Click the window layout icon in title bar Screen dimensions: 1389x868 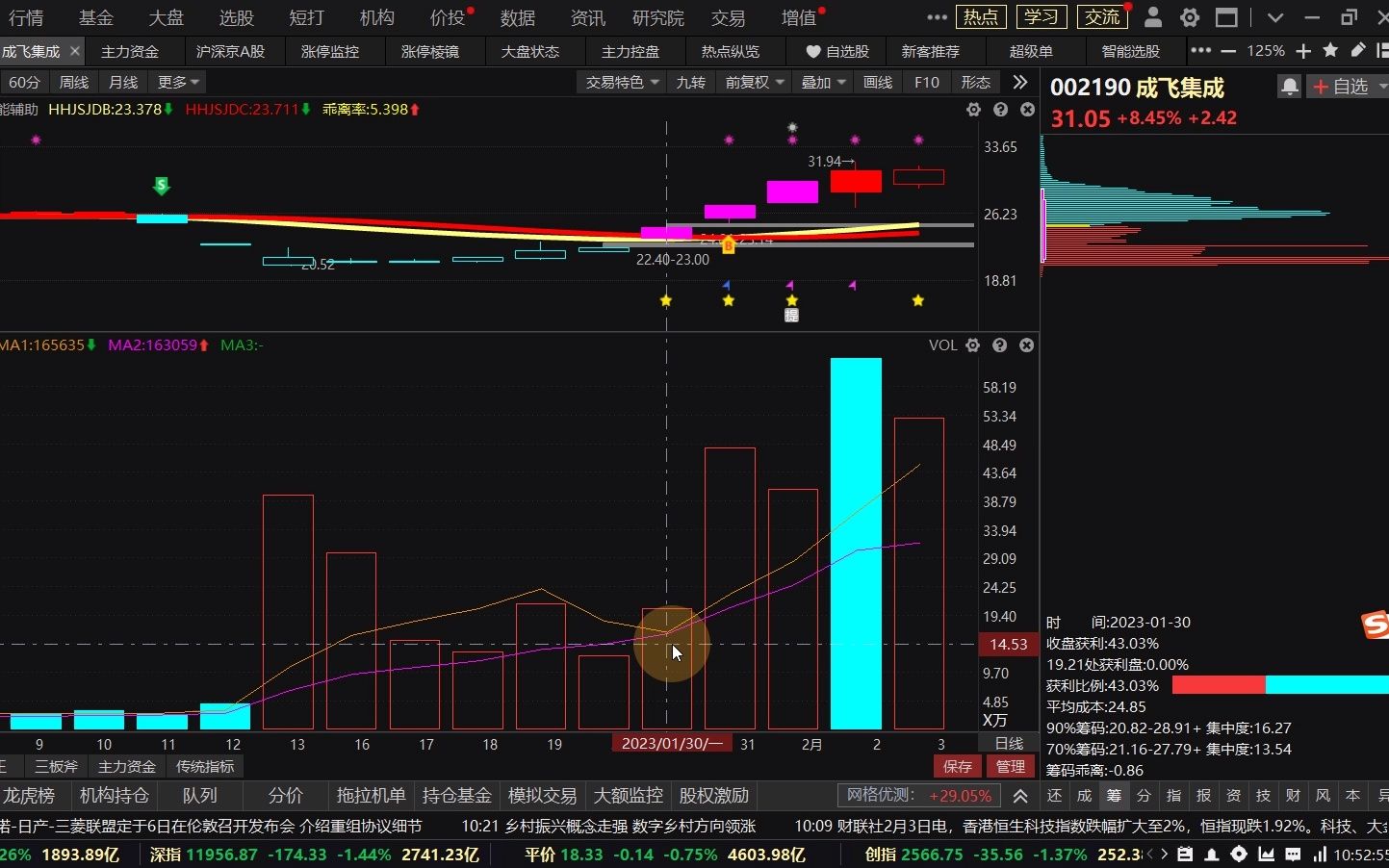pyautogui.click(x=1226, y=17)
